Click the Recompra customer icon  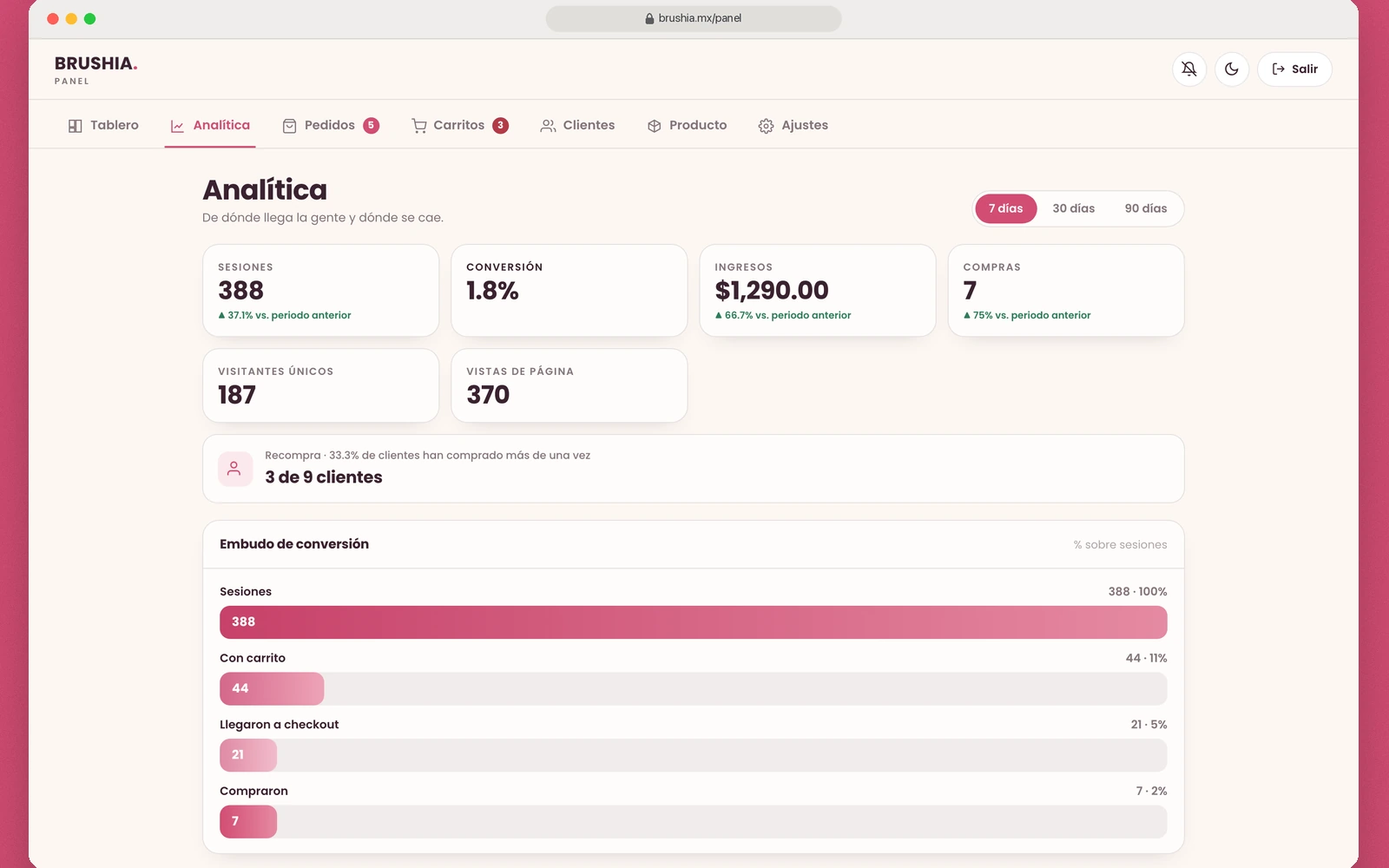pos(234,469)
